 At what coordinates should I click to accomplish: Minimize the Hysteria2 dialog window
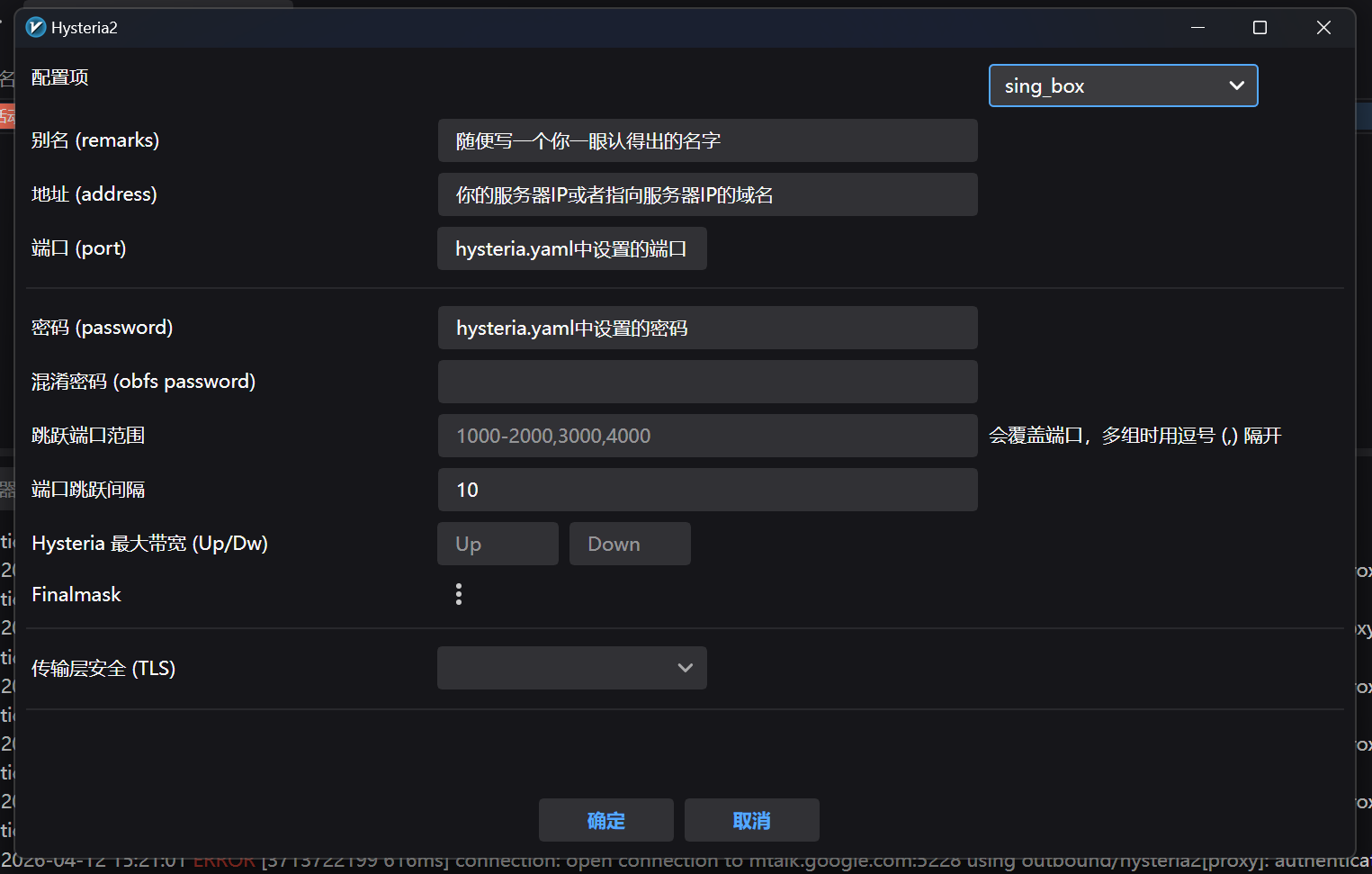(x=1197, y=28)
